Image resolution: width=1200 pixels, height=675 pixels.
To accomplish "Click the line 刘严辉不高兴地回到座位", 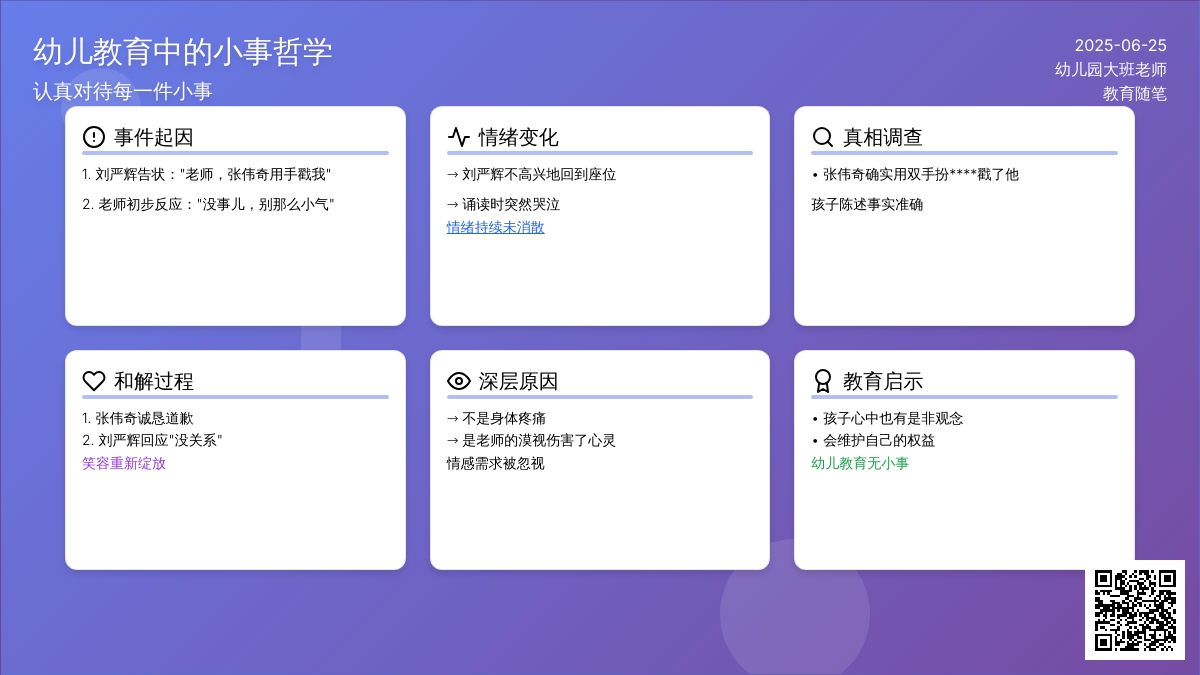I will 531,174.
